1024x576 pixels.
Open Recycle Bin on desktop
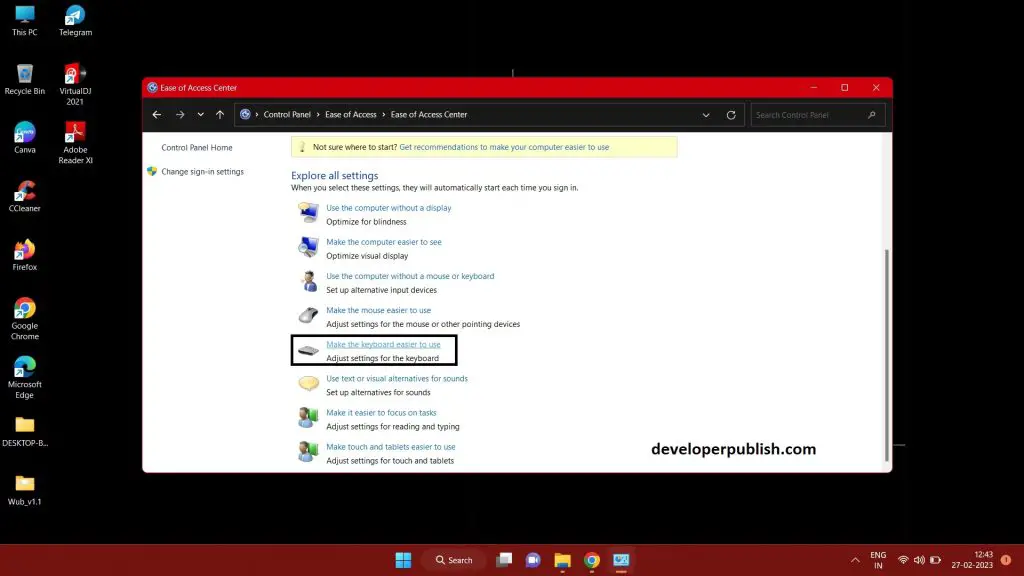click(24, 79)
